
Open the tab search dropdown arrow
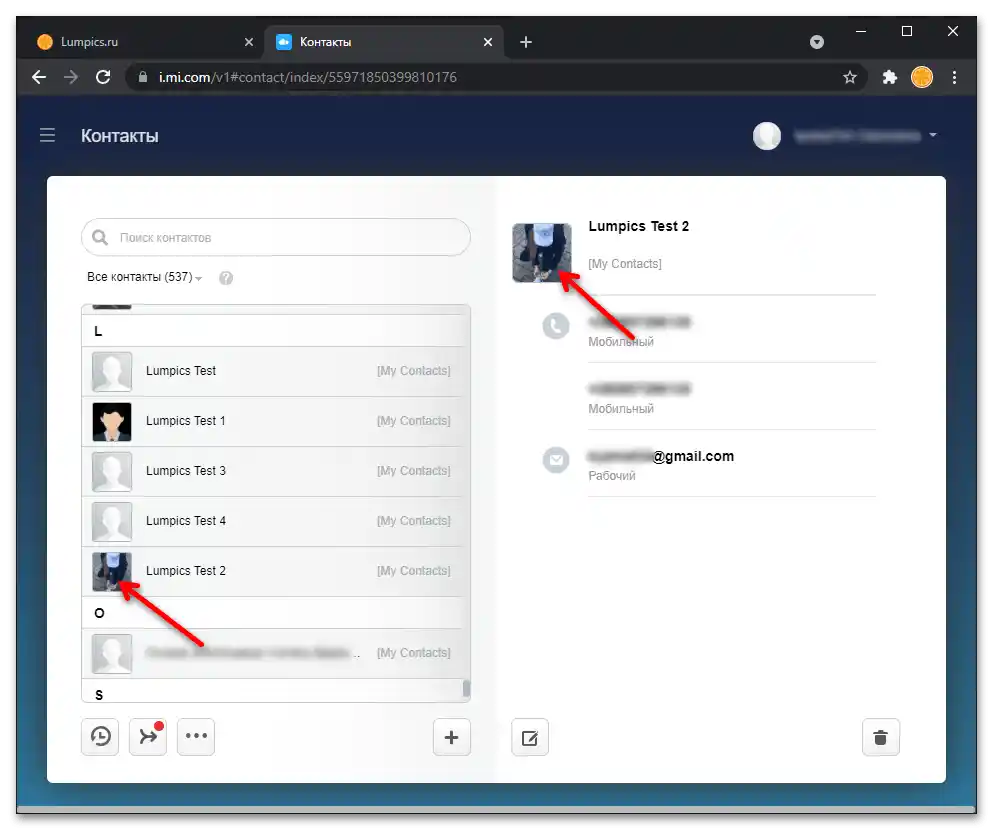[817, 42]
